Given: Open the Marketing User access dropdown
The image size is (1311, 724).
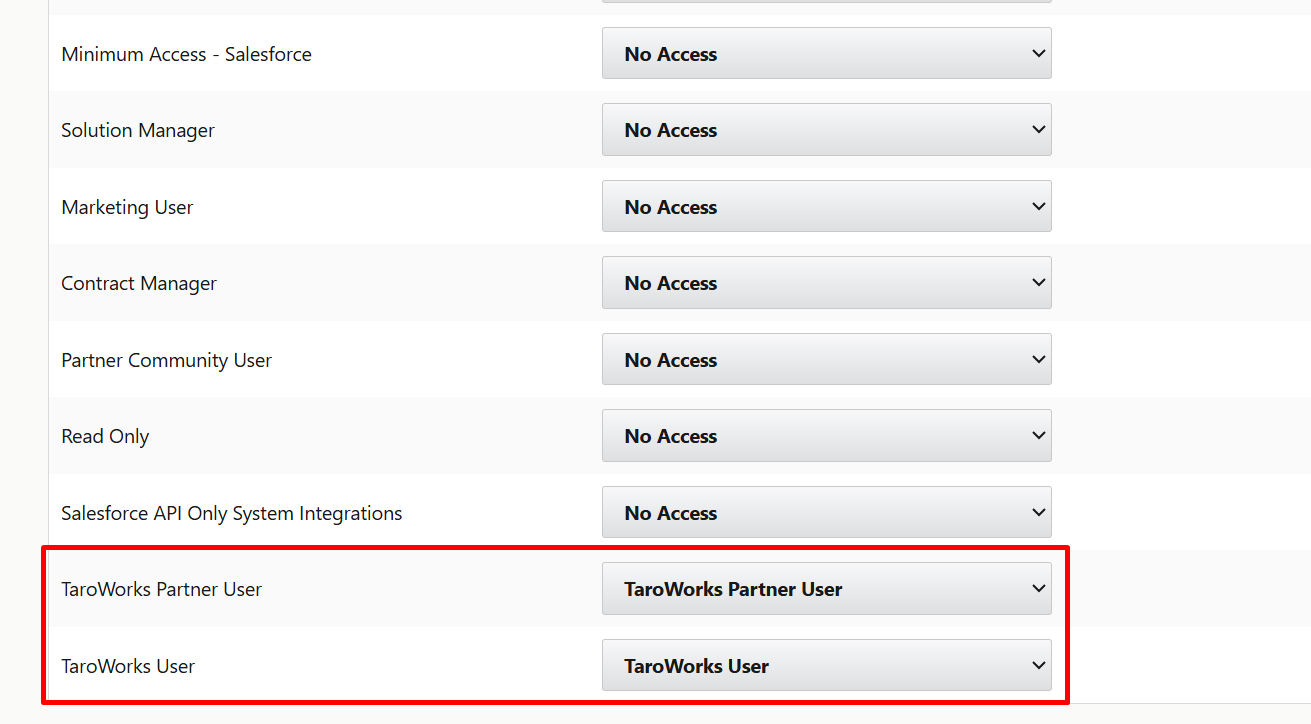Looking at the screenshot, I should (x=826, y=207).
